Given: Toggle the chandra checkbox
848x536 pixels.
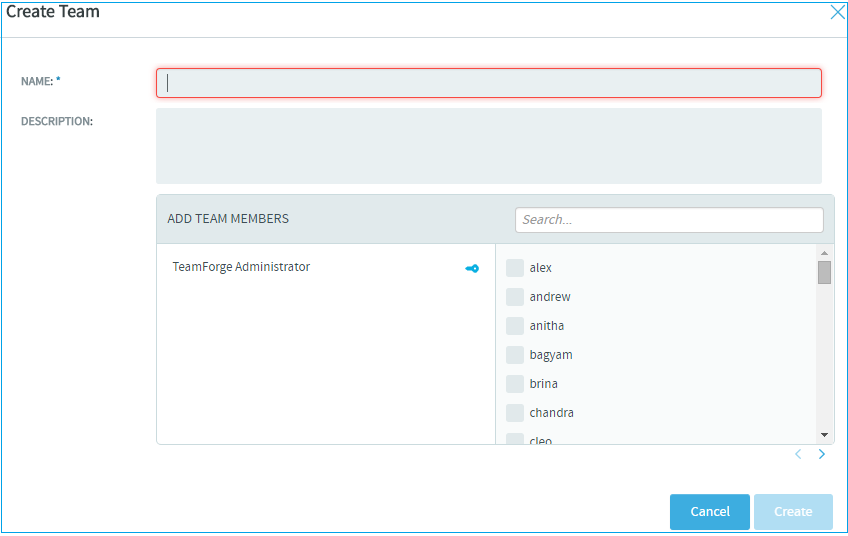Looking at the screenshot, I should [515, 413].
